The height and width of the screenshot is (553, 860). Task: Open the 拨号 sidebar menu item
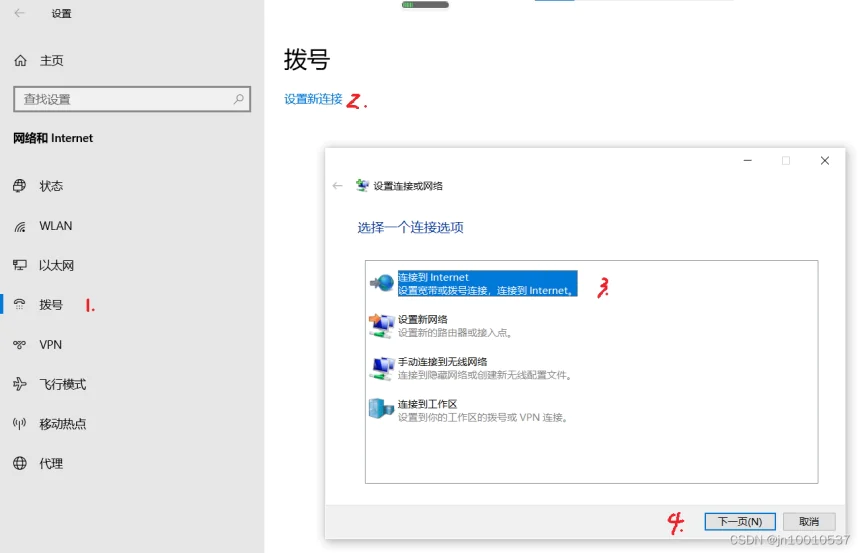[x=51, y=305]
